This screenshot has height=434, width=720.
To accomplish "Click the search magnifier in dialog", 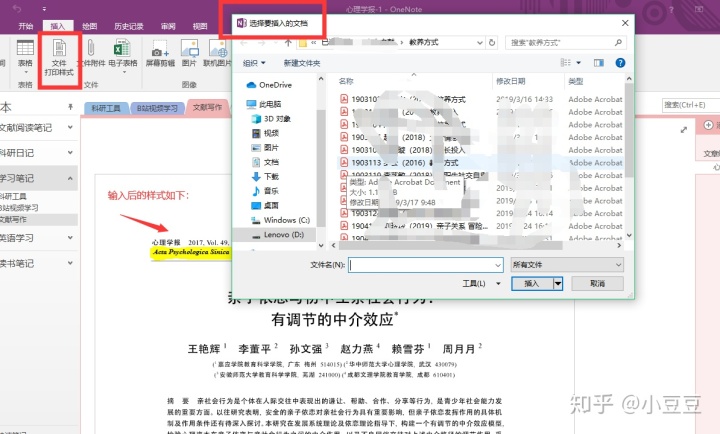I will point(618,43).
